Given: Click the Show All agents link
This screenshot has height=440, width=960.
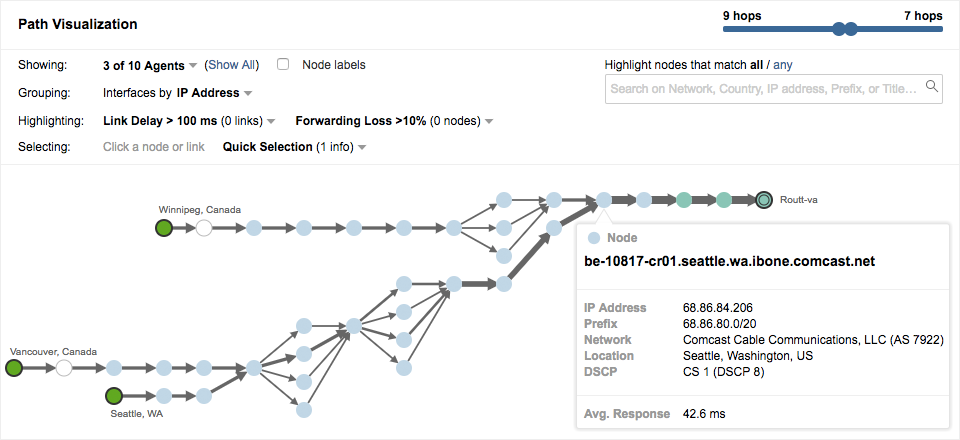Looking at the screenshot, I should click(x=232, y=65).
